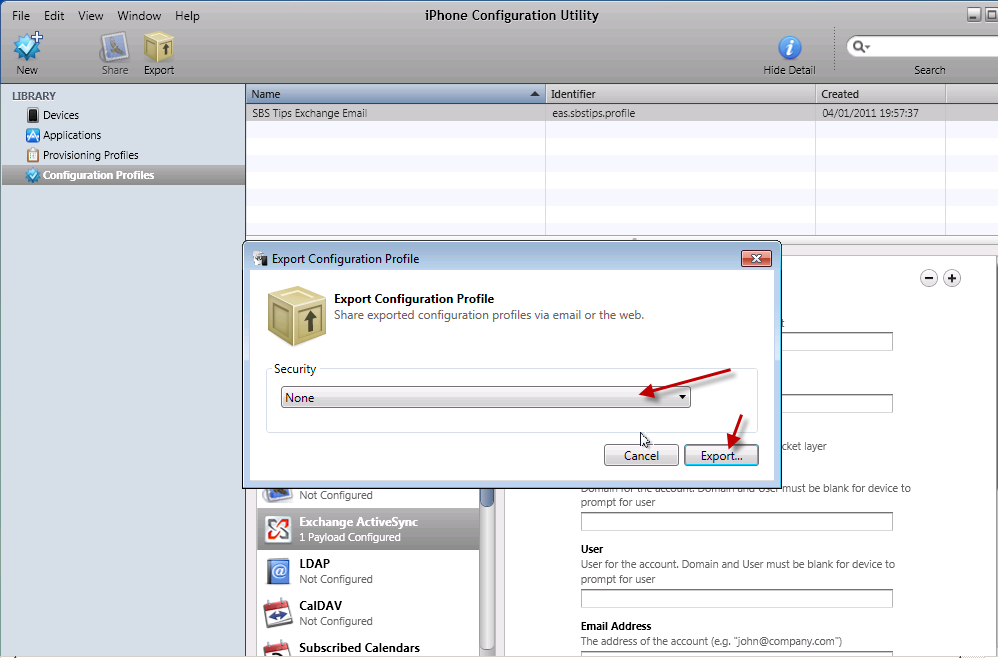Click the Email Address input field
Viewport: 998px width, 658px height.
tap(736, 653)
